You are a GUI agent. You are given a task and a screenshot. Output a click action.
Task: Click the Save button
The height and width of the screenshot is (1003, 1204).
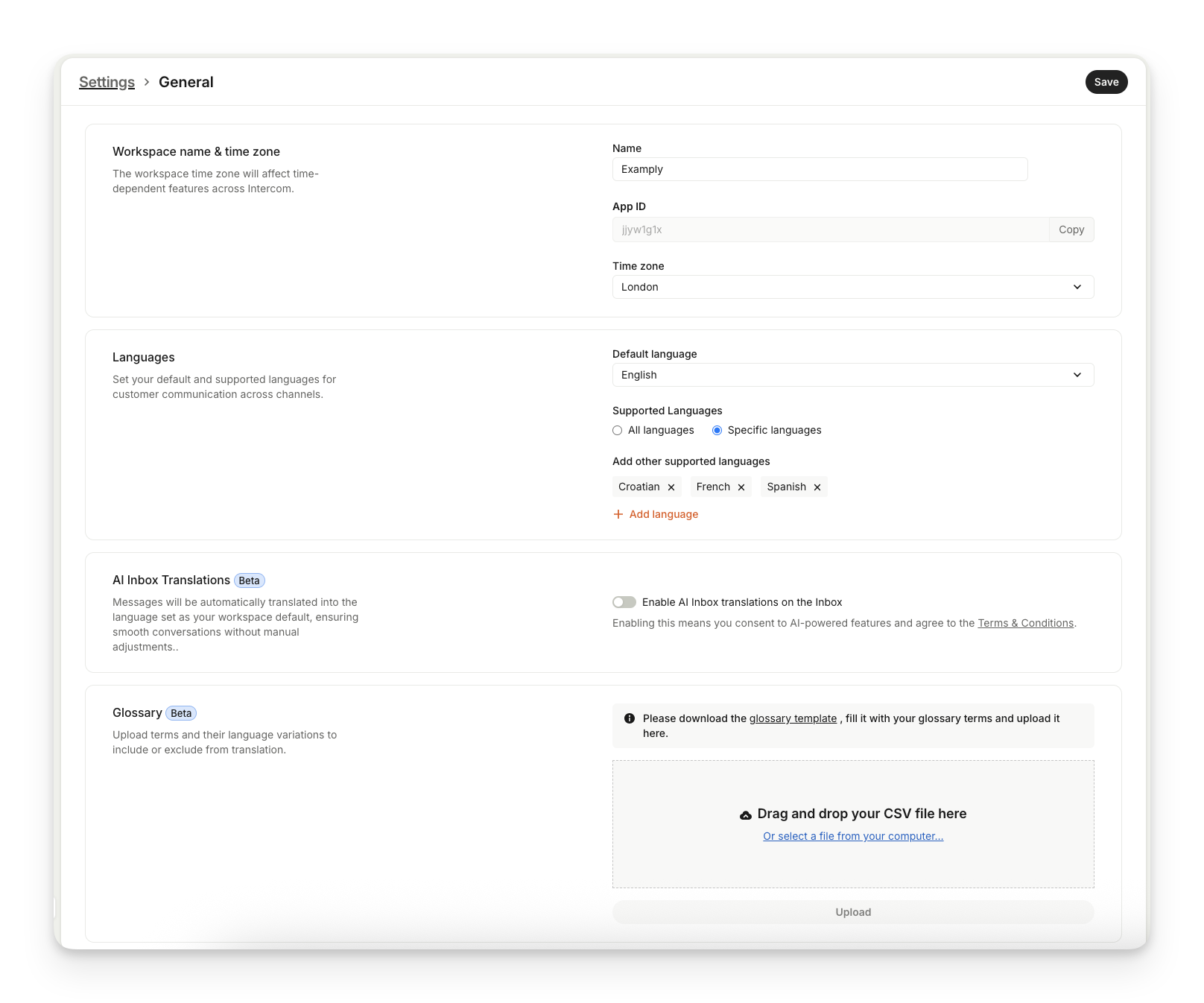tap(1106, 82)
